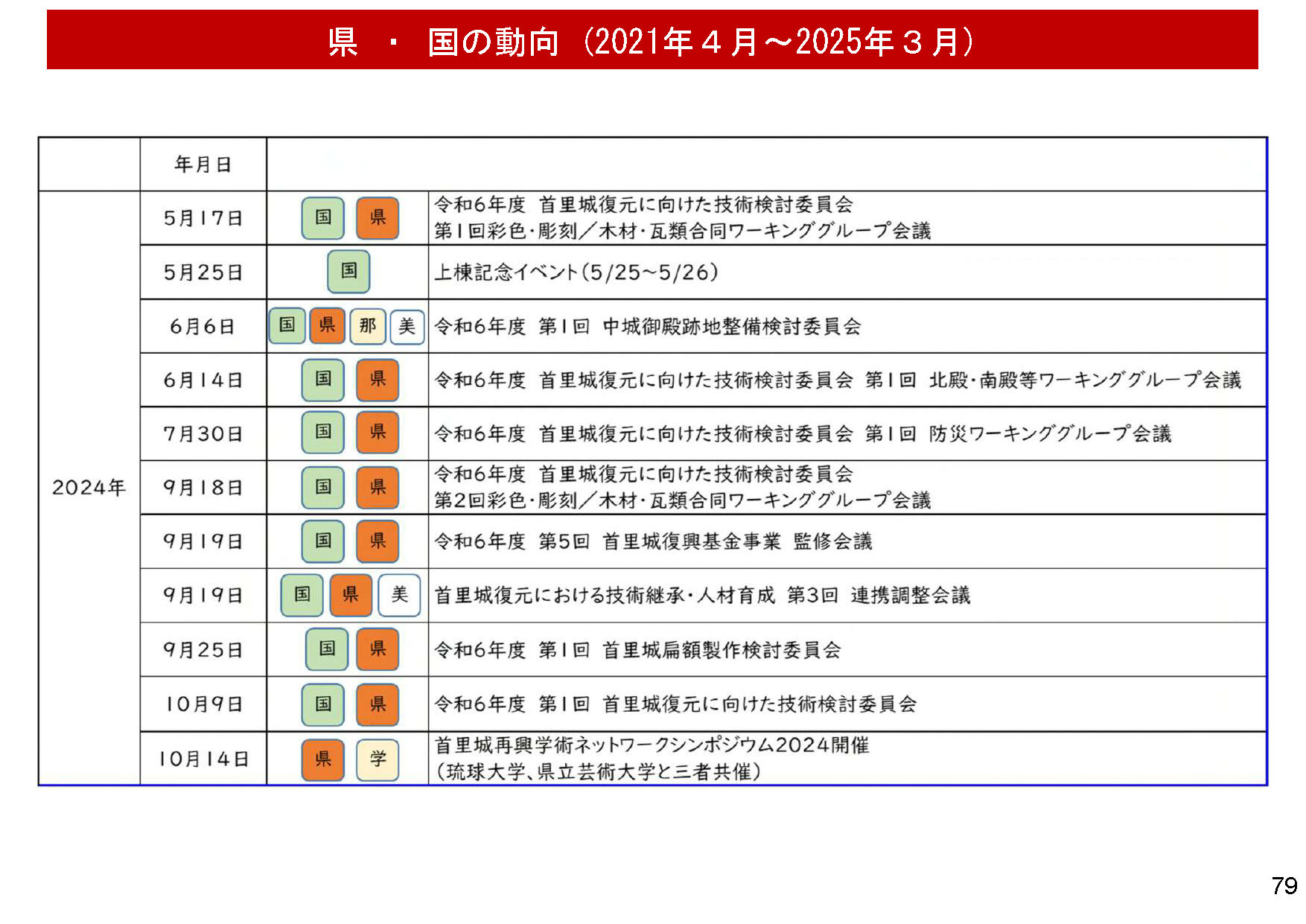Image resolution: width=1306 pixels, height=924 pixels.
Task: Click the orange 県 badge in the 5月17日 row
Action: 378,217
